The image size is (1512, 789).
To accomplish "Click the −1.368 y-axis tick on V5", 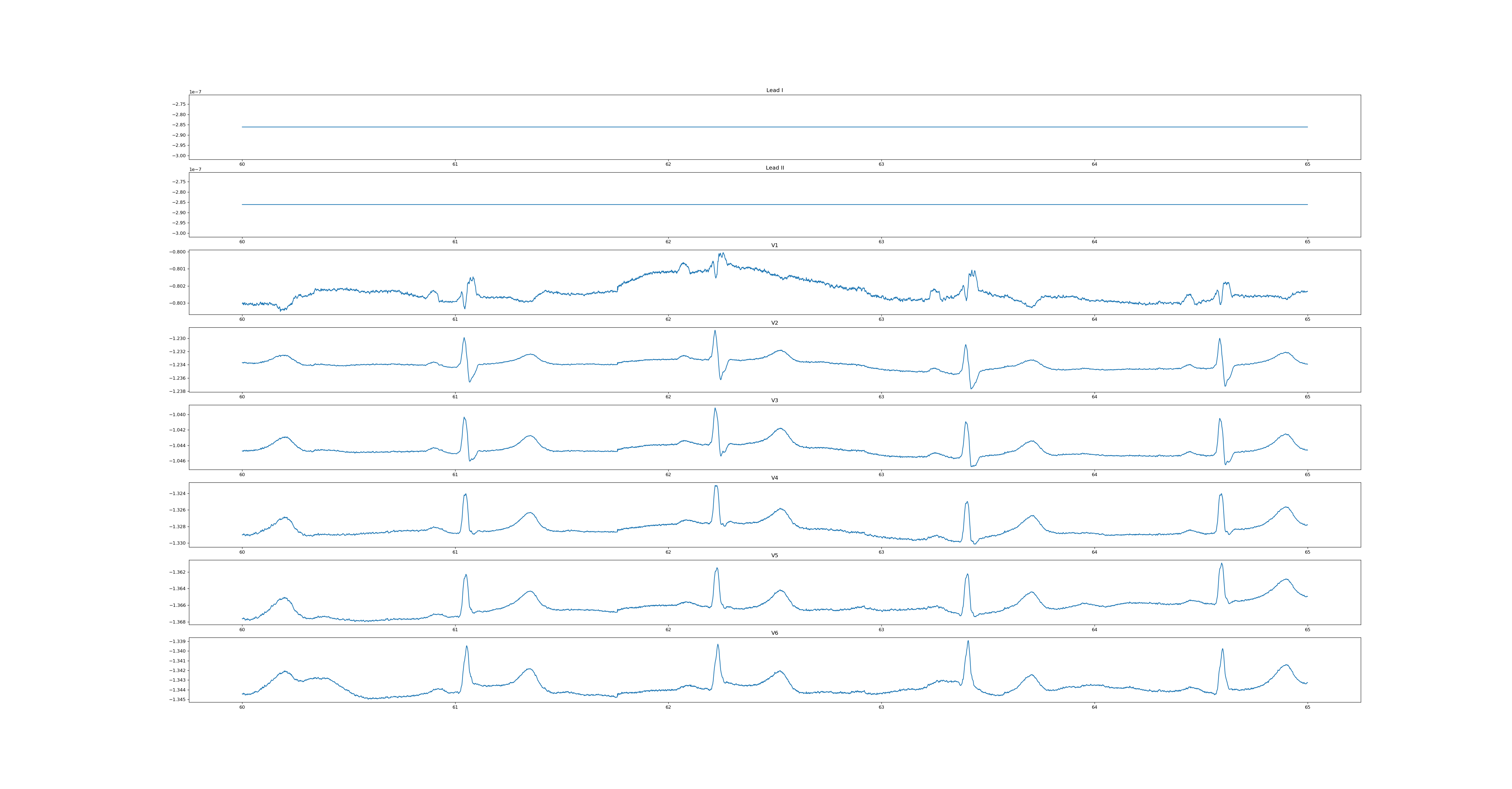I will tap(177, 622).
